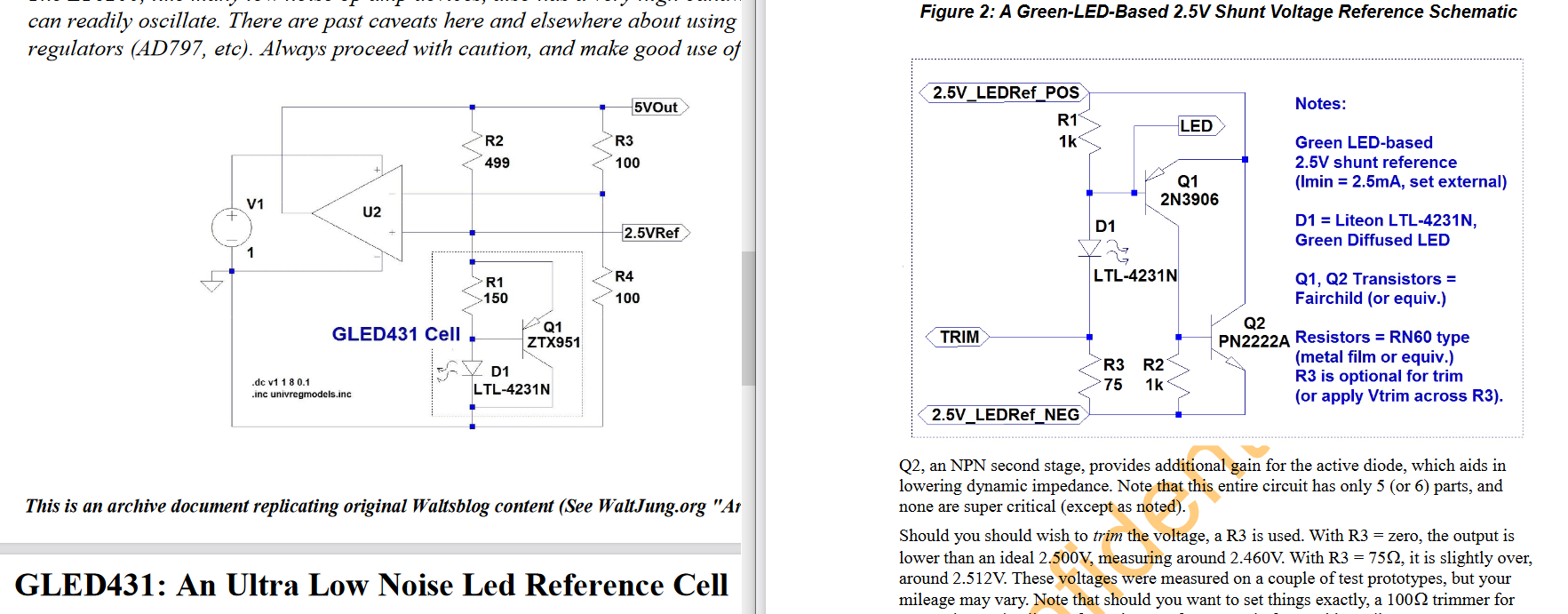The width and height of the screenshot is (1568, 614).
Task: Click the voltage source circle symbol V1
Action: (x=231, y=228)
